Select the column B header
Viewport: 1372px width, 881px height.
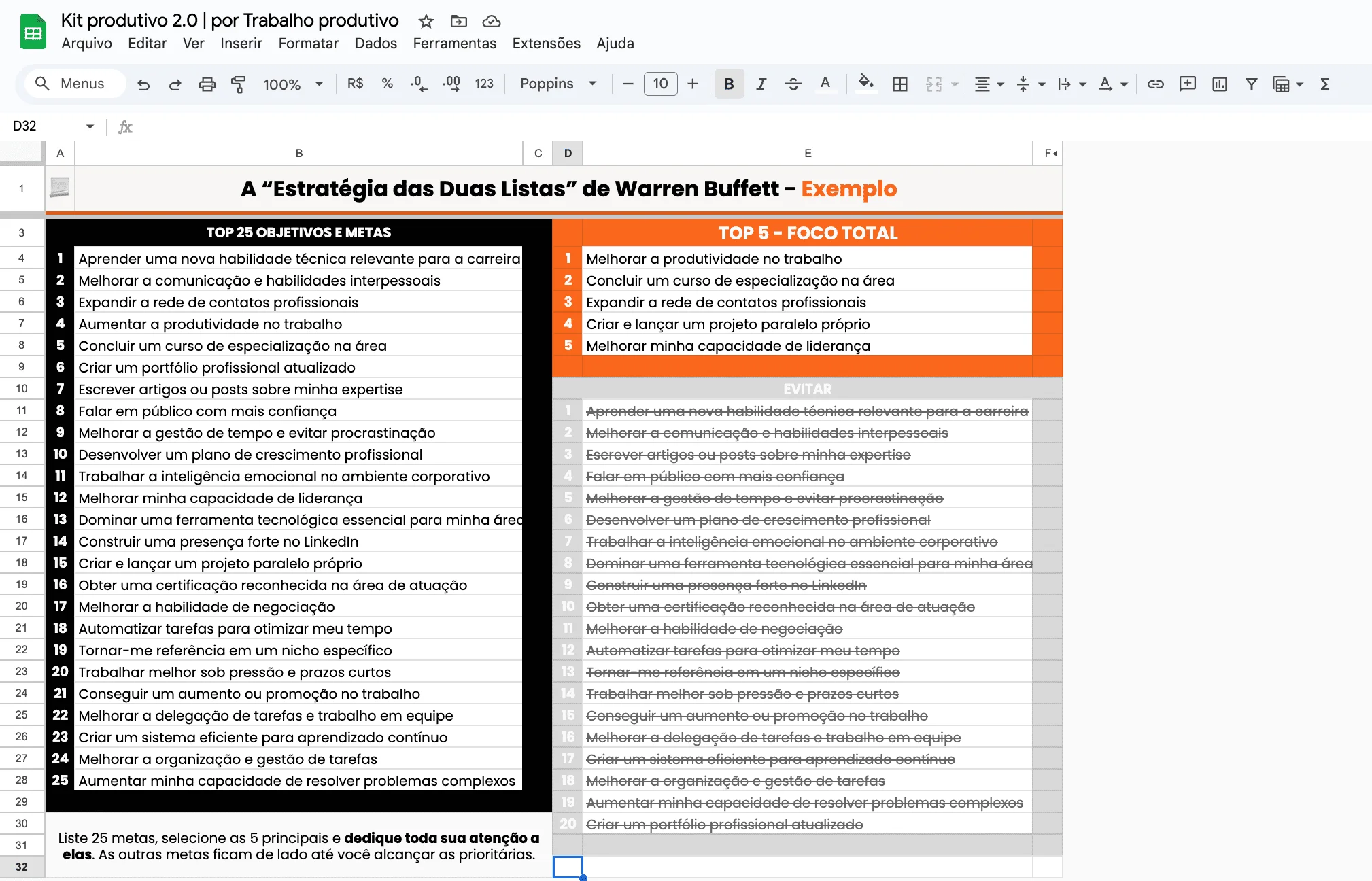click(x=298, y=153)
